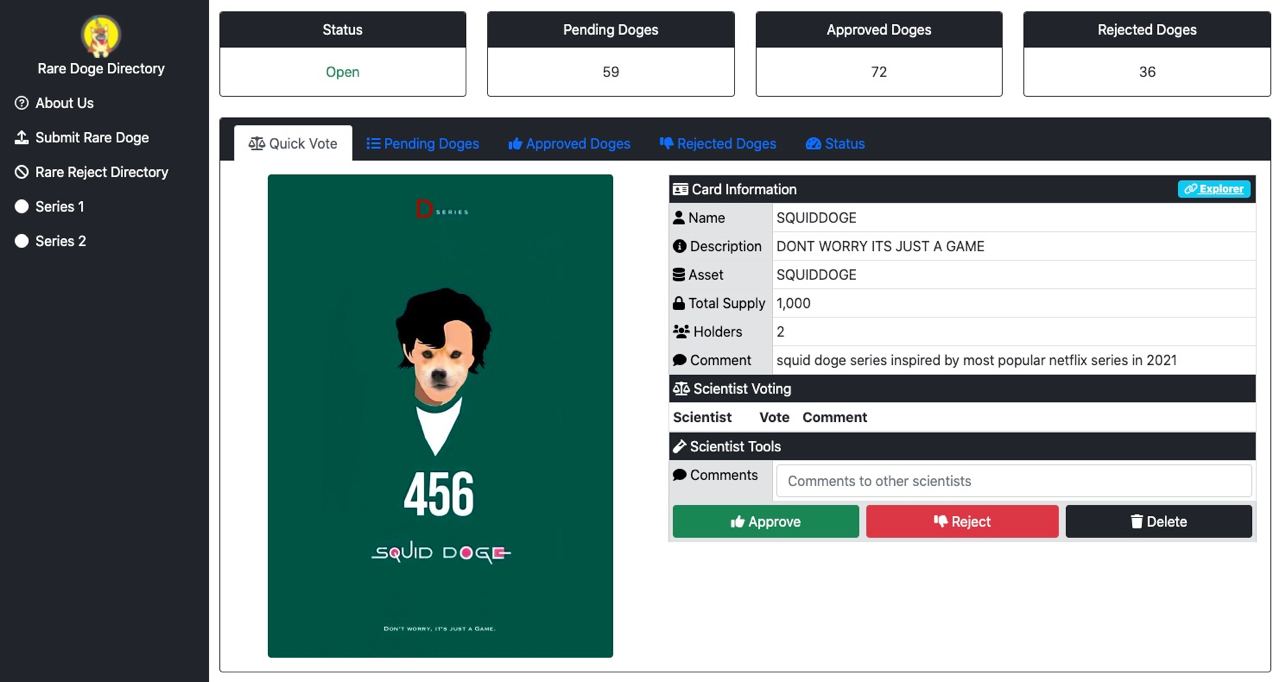Click the thumbs-down icon on Rejected Doges tab

[666, 144]
